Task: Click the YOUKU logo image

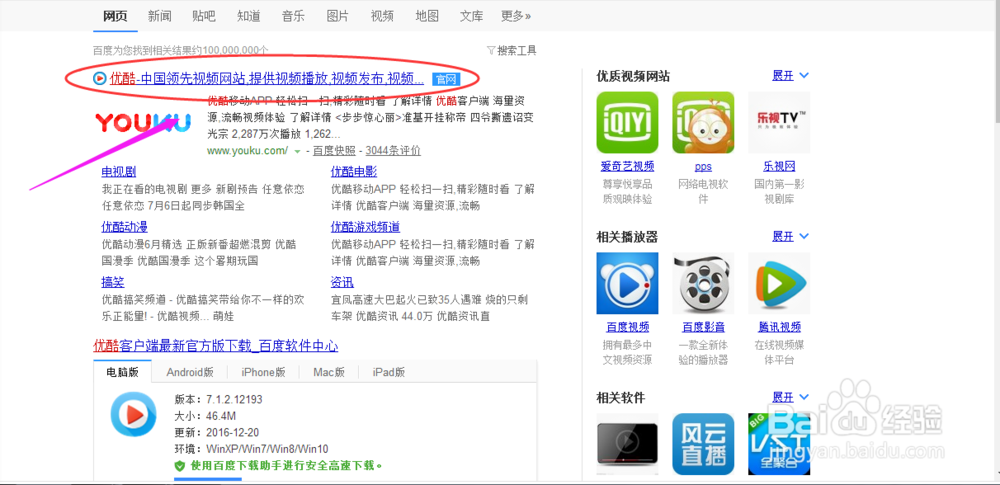Action: (143, 123)
